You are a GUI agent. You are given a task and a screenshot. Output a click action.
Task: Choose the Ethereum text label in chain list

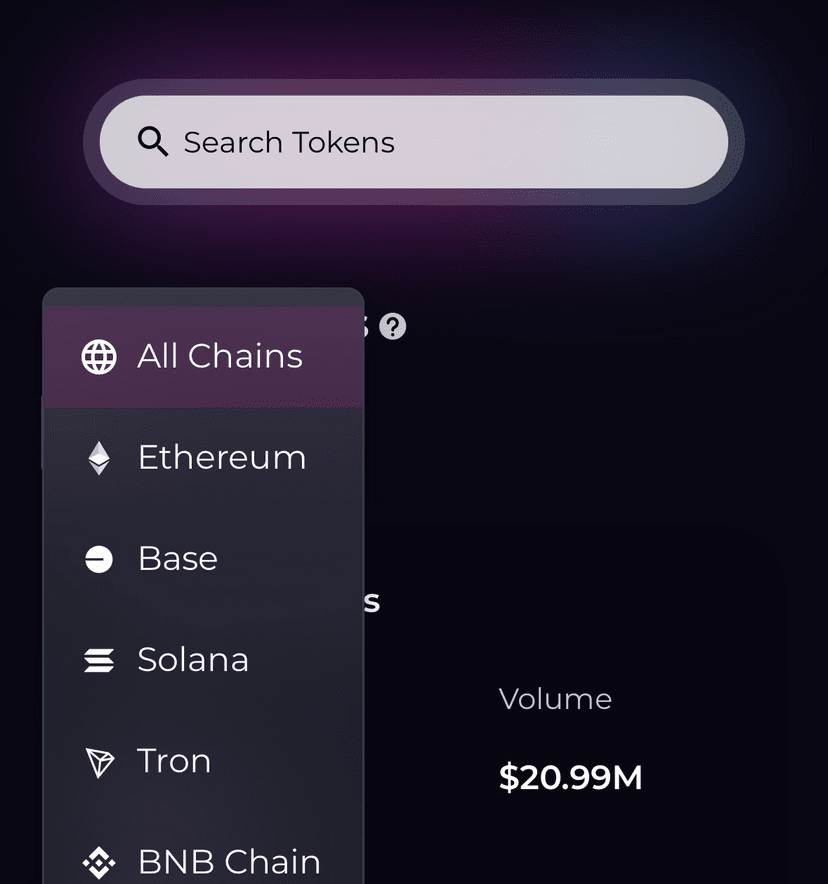pos(222,457)
